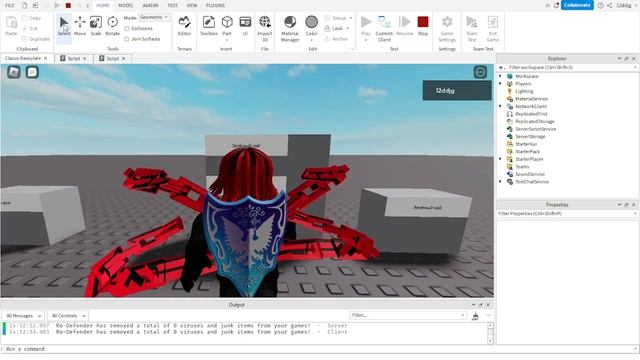Viewport: 640px width, 360px height.
Task: Open the UI insert tool
Action: point(245,25)
